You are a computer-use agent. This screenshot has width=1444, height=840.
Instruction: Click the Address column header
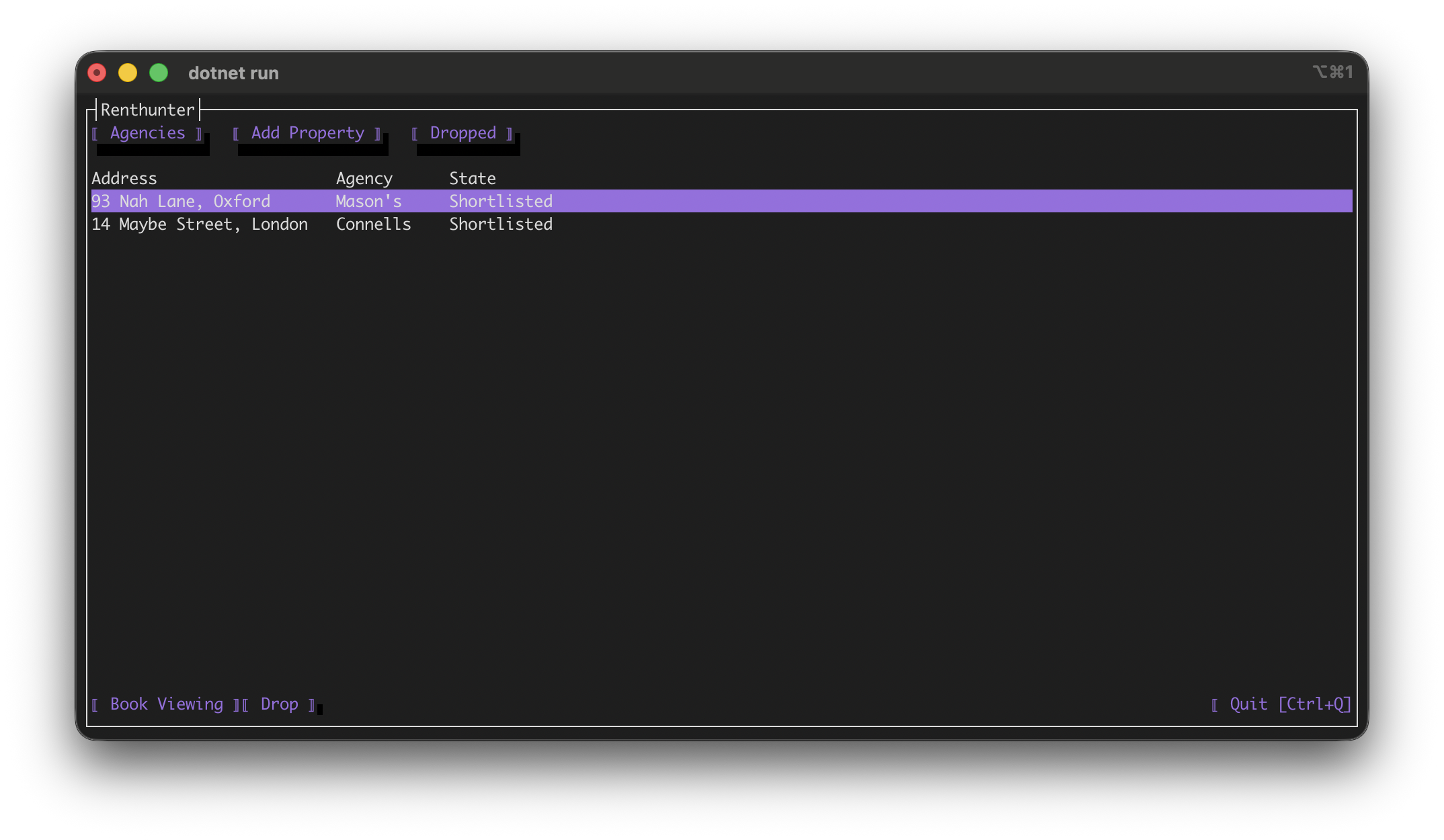tap(124, 179)
